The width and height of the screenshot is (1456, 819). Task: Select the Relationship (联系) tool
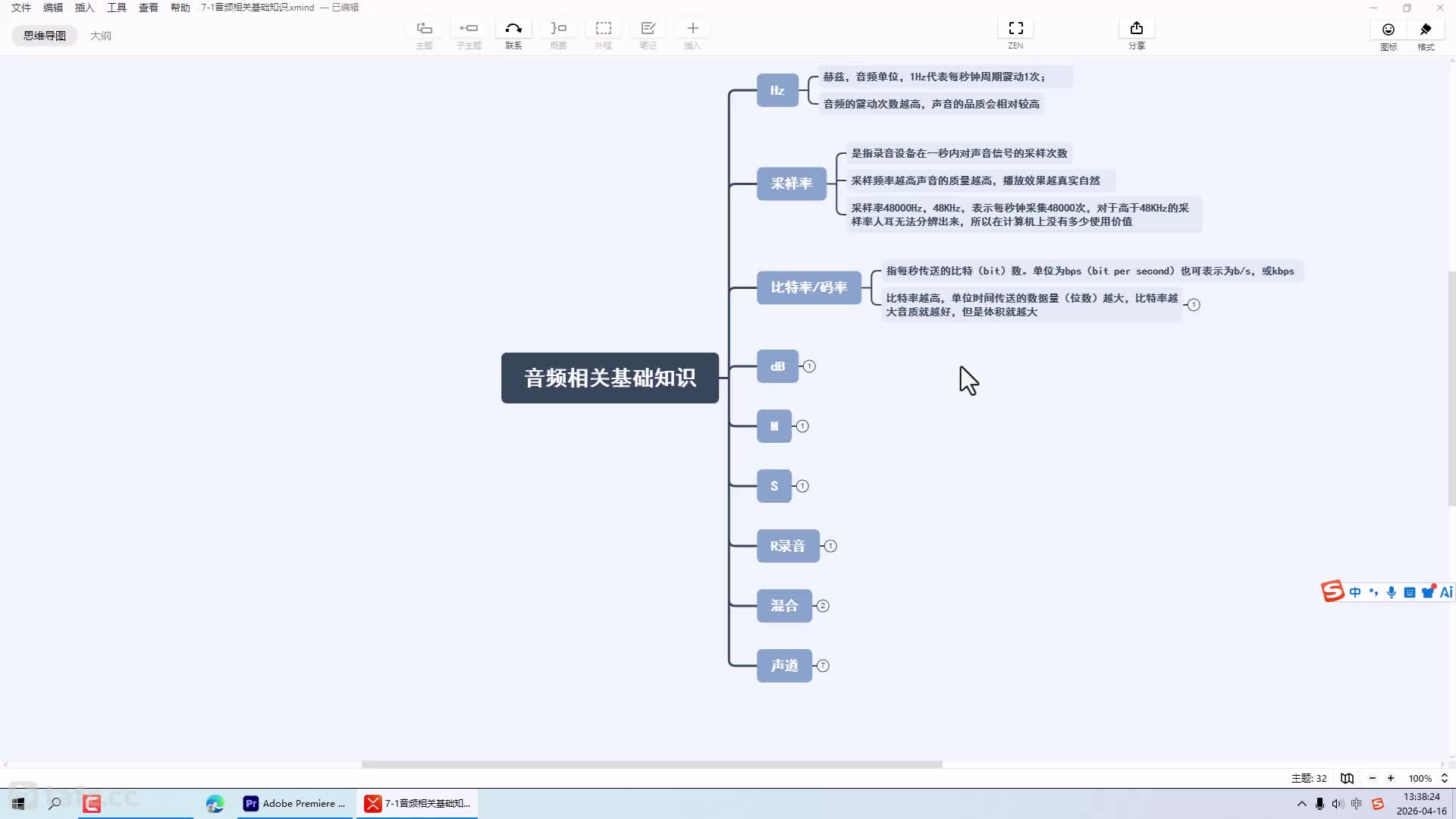(x=513, y=29)
